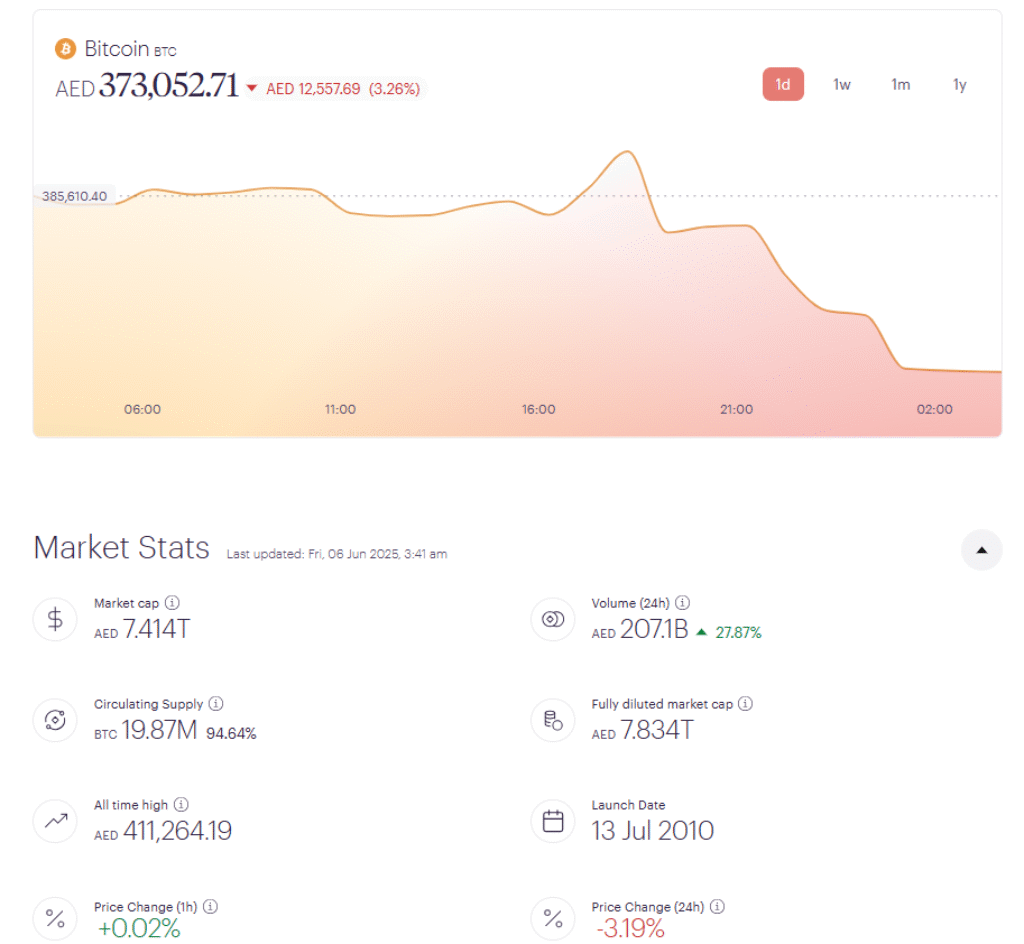Click the Launch Date calendar icon
1024x944 pixels.
[553, 821]
